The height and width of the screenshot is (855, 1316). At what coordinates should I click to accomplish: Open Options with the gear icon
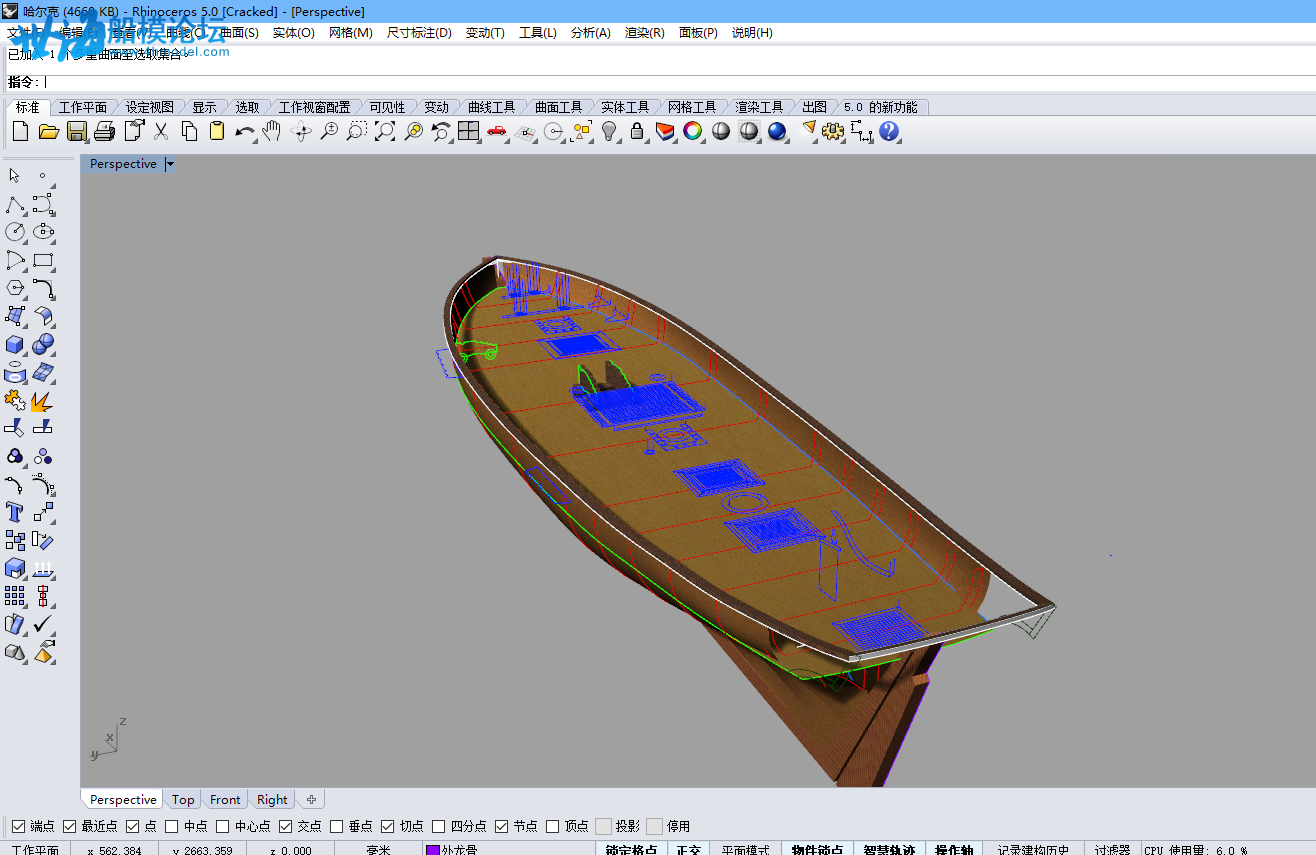pos(833,131)
